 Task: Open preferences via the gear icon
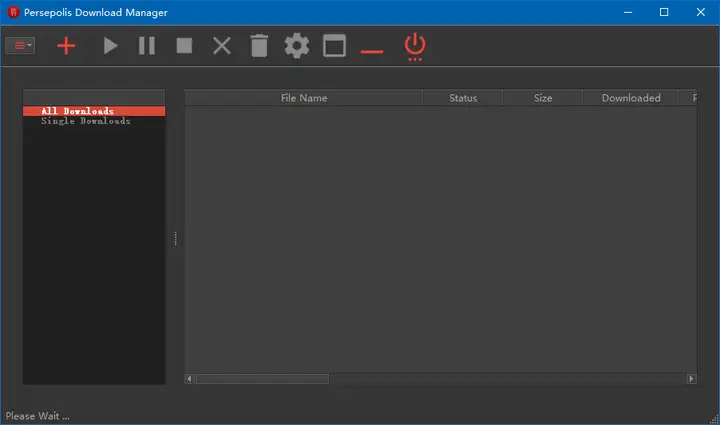click(x=297, y=45)
